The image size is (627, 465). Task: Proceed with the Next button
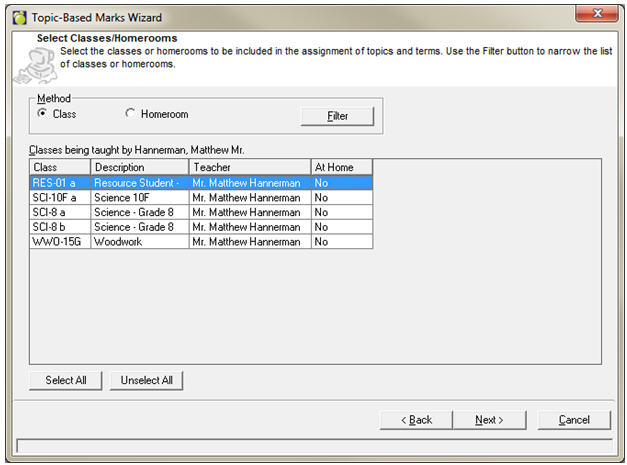pos(489,419)
